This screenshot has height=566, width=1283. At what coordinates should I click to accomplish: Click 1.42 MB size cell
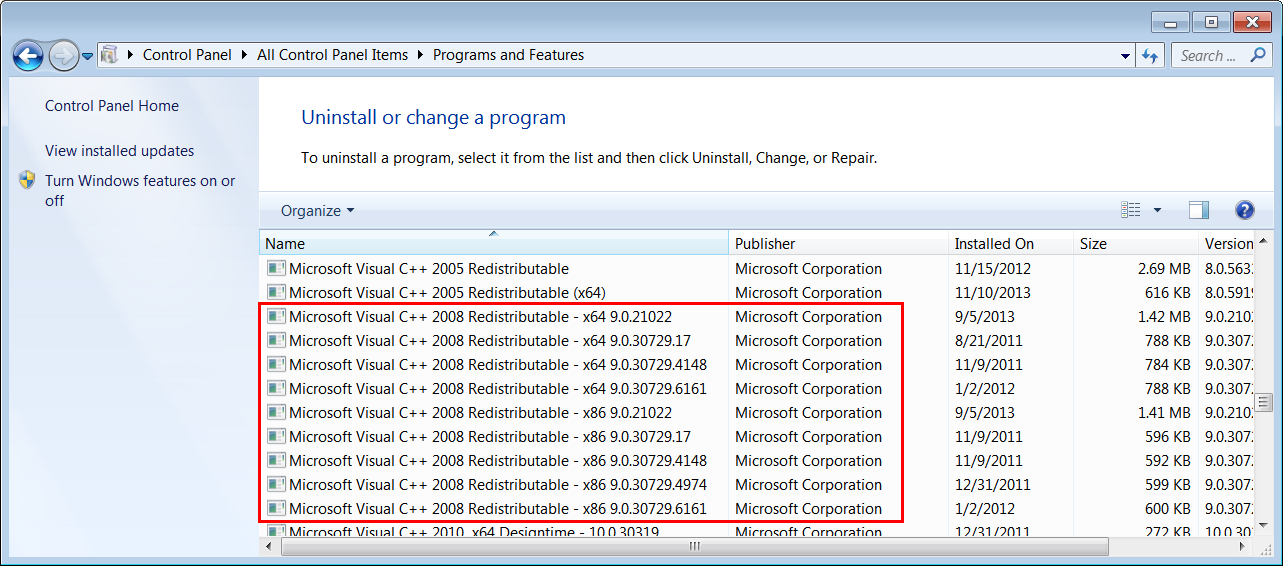coord(1164,317)
